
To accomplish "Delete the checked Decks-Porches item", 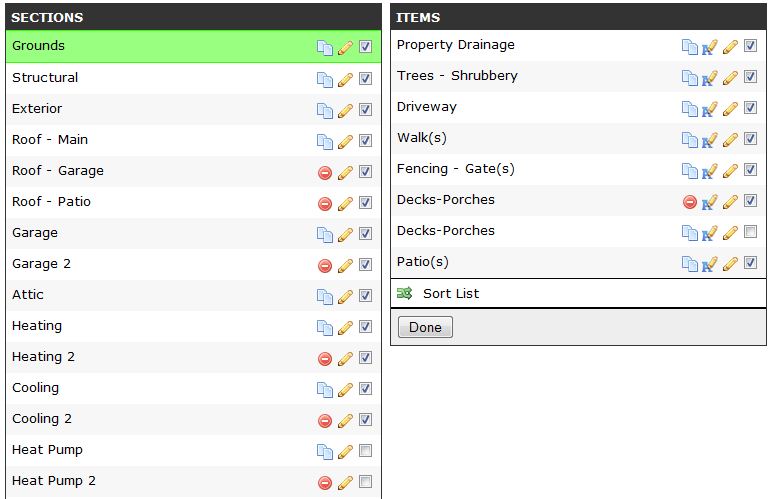I will coord(690,202).
